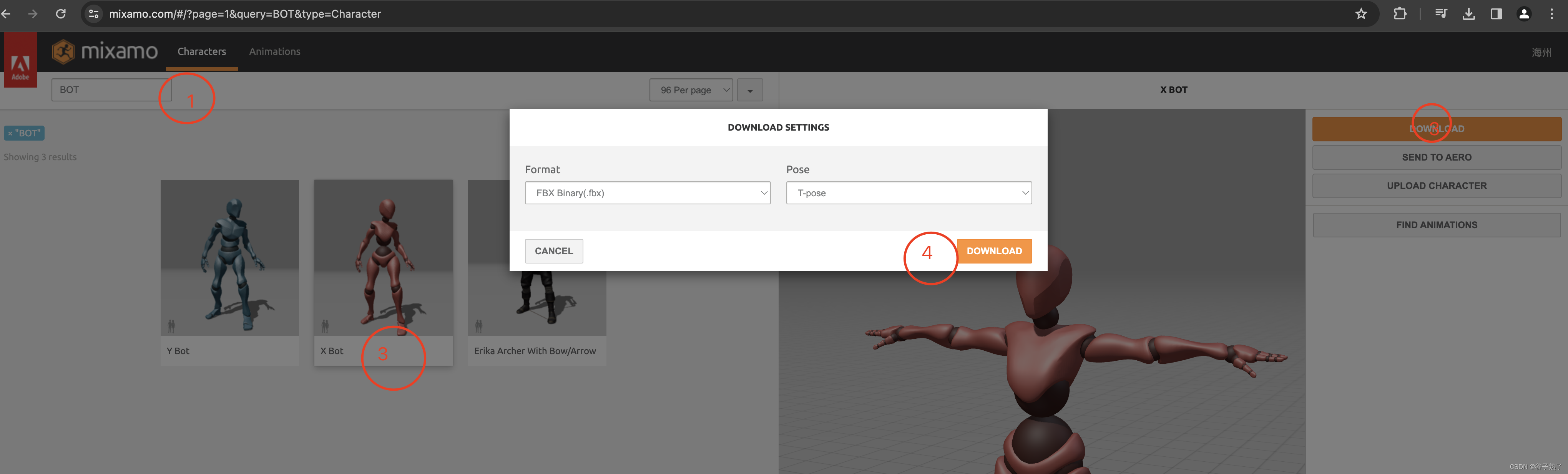Bookmark page with the star icon

point(1361,13)
